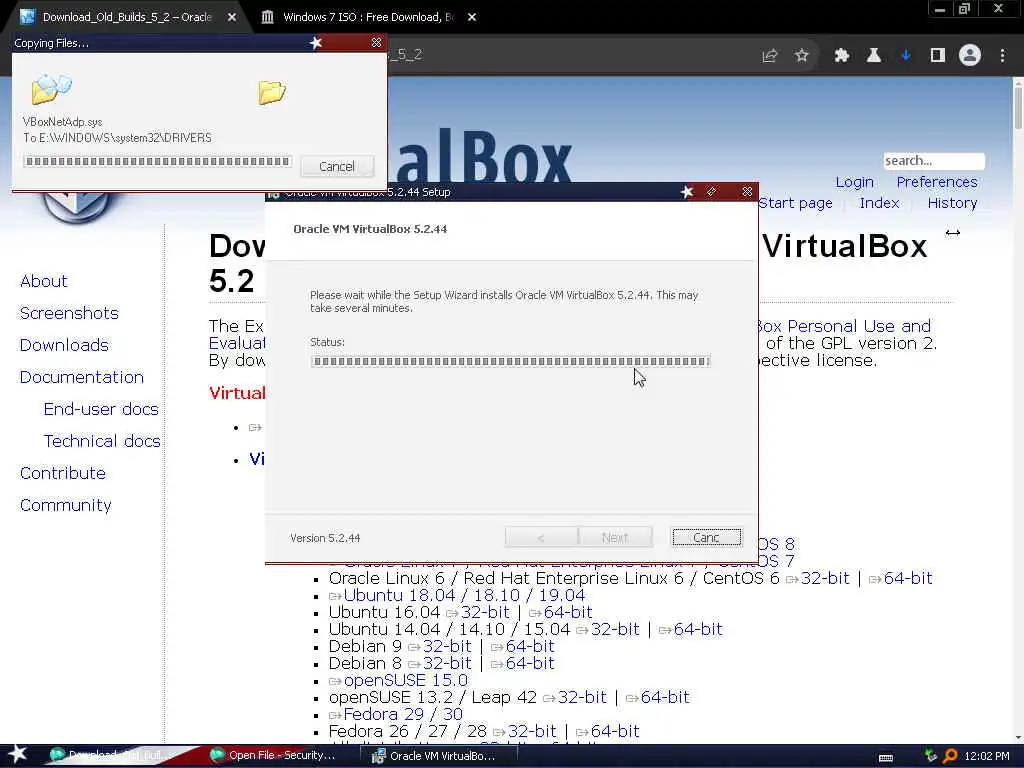1024x768 pixels.
Task: Open openSUSE 15.0 download link
Action: point(406,680)
